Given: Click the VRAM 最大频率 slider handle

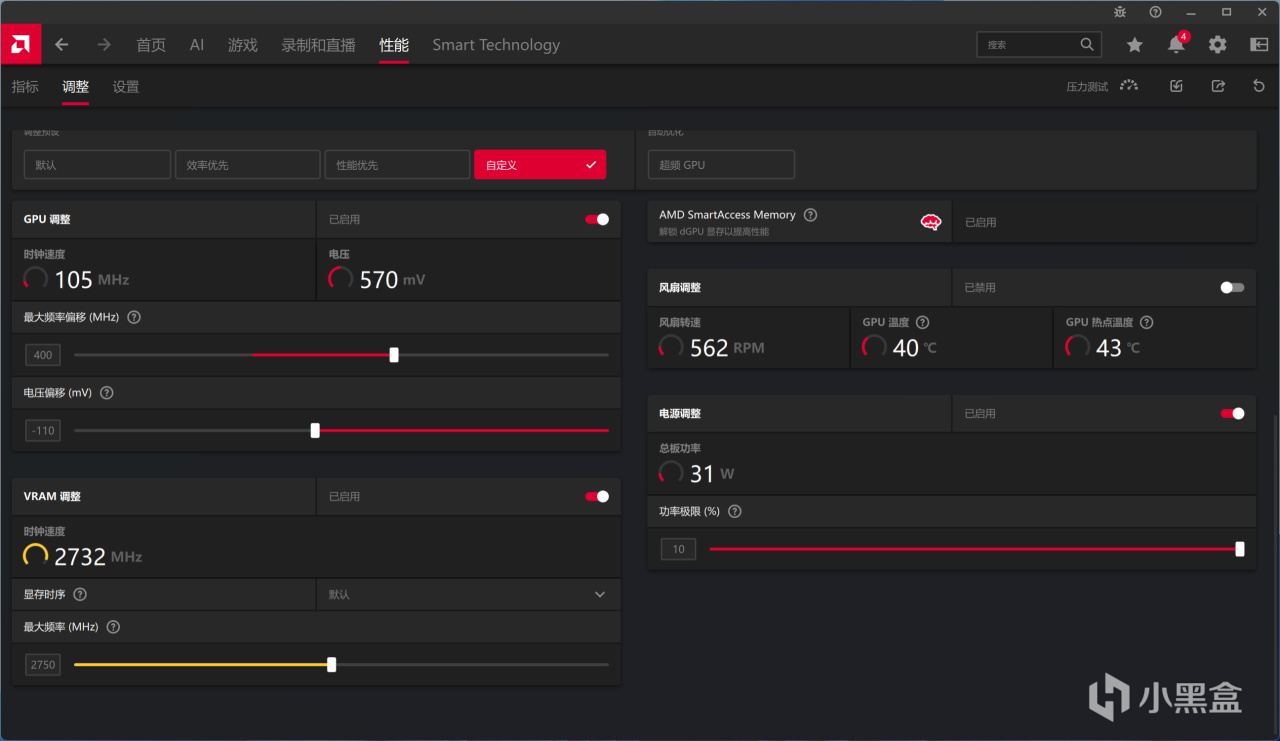Looking at the screenshot, I should click(332, 664).
